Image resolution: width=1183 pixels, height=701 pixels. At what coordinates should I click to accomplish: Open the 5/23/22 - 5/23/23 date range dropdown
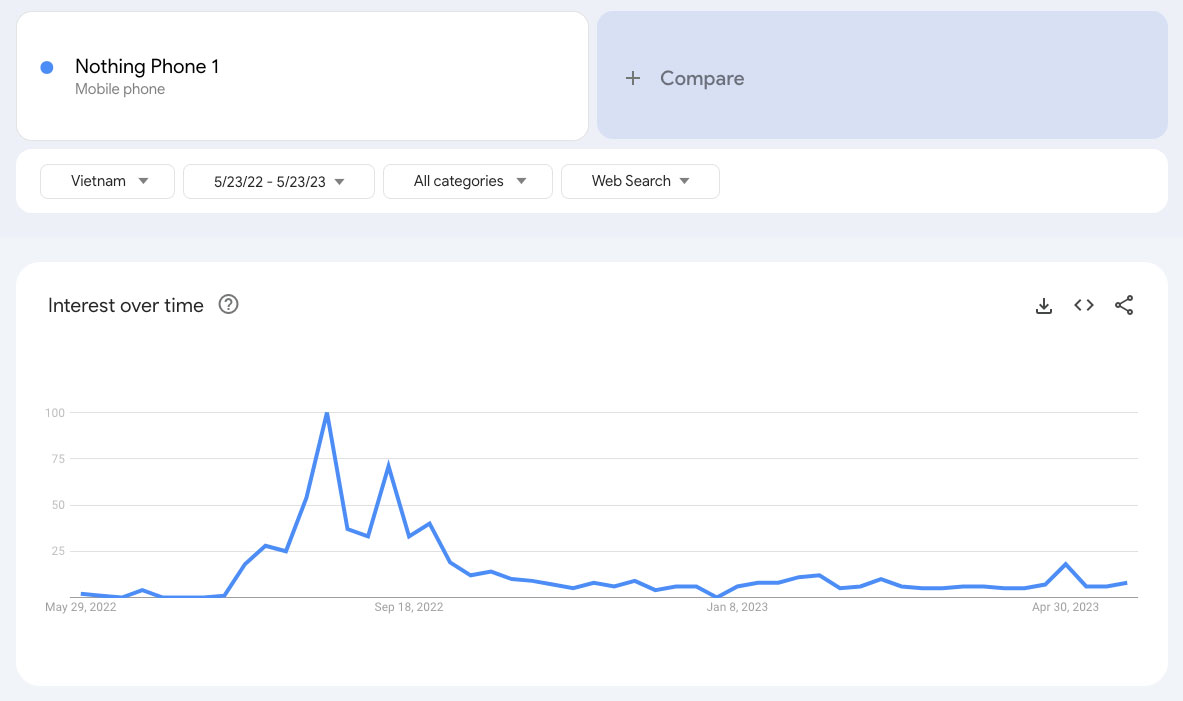tap(278, 181)
